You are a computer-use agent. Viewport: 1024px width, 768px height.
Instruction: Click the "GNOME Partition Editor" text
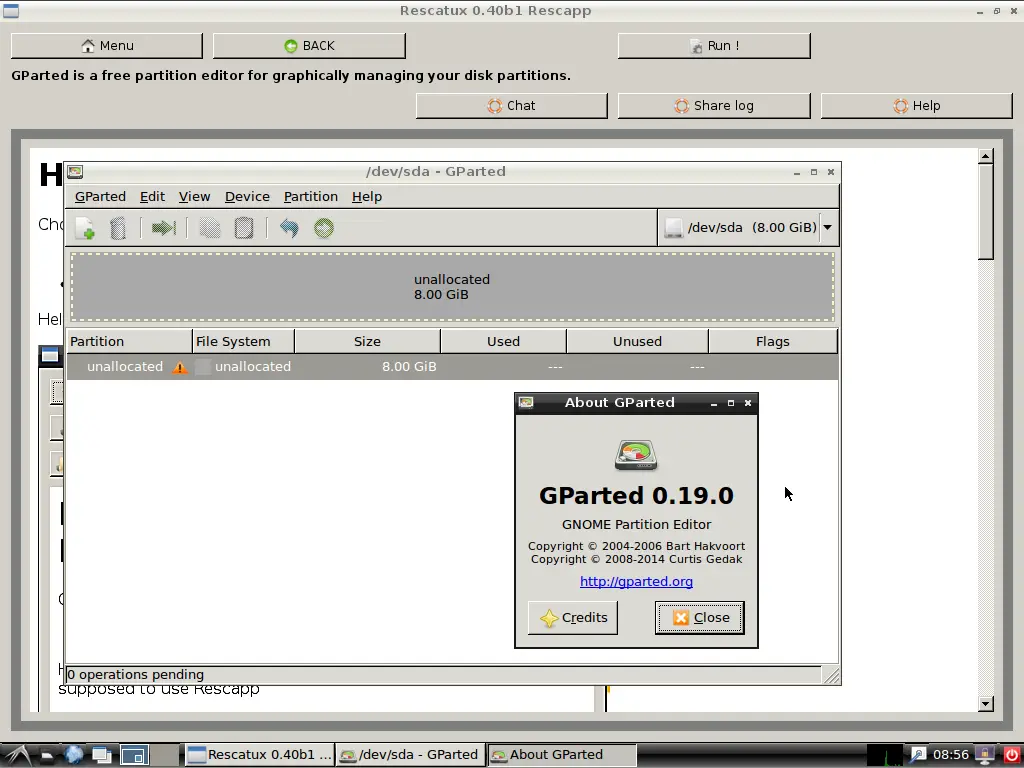click(x=636, y=524)
